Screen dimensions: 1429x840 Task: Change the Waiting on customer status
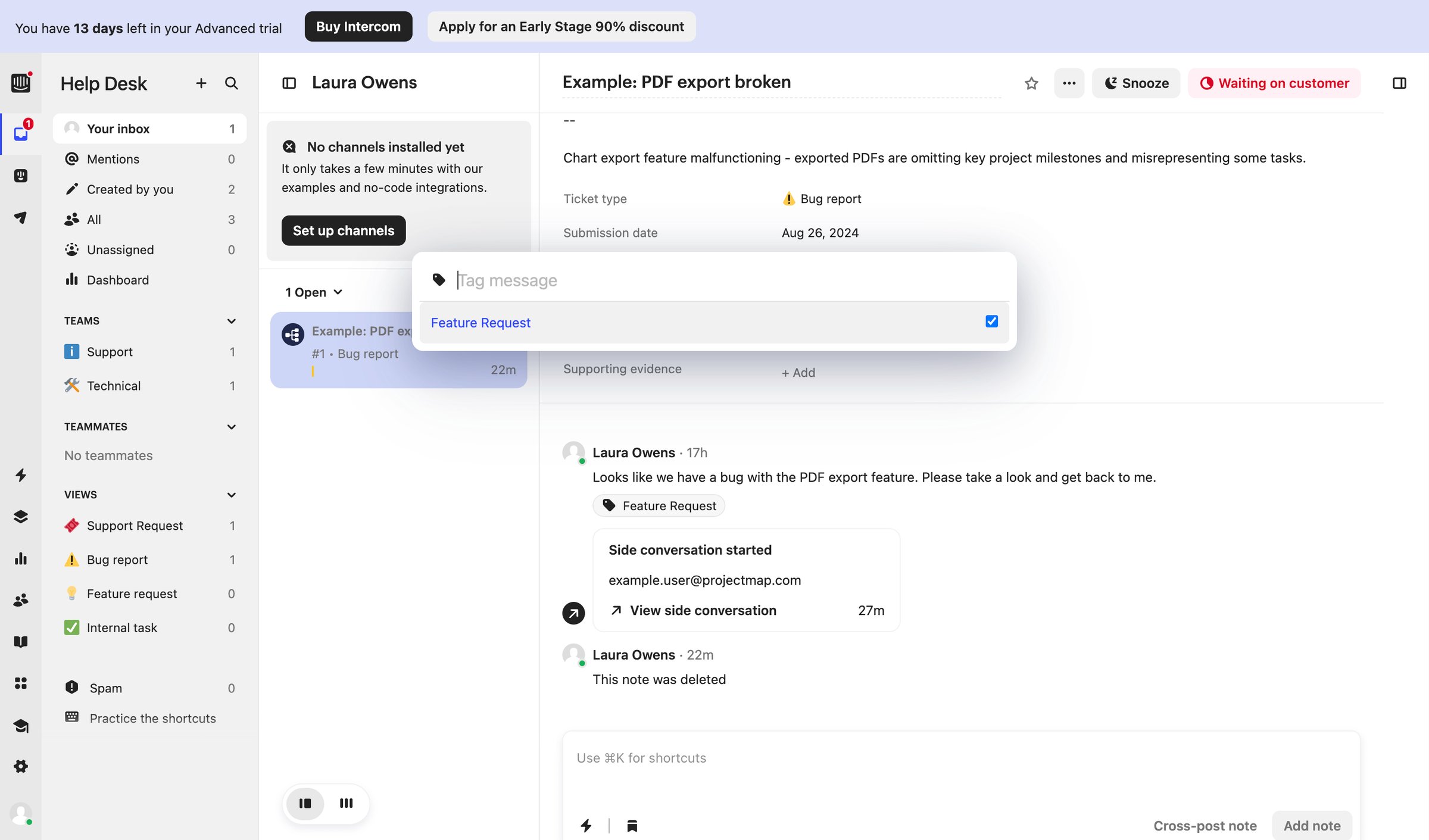(x=1274, y=83)
